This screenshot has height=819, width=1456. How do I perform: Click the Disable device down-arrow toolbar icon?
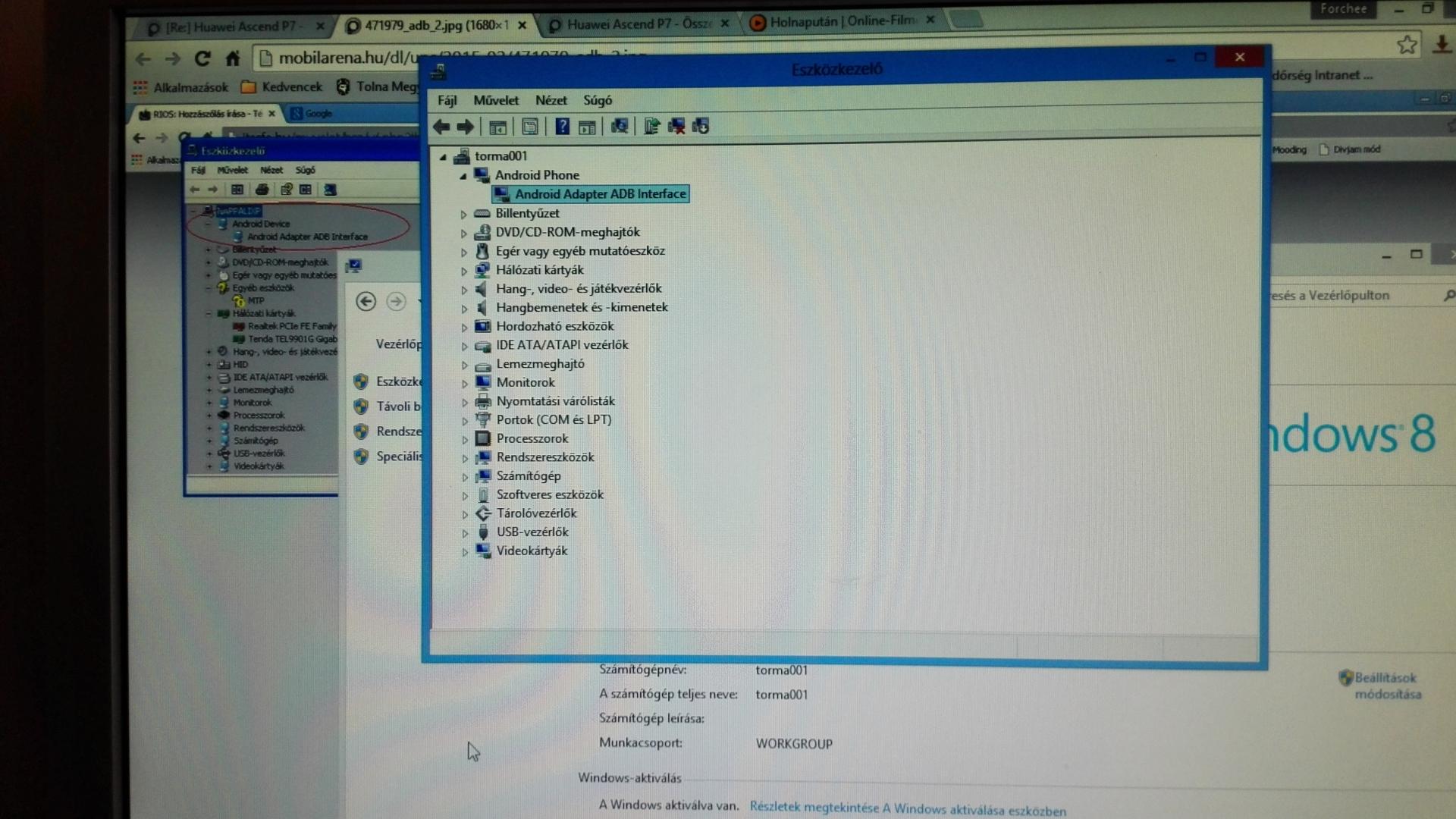[701, 127]
